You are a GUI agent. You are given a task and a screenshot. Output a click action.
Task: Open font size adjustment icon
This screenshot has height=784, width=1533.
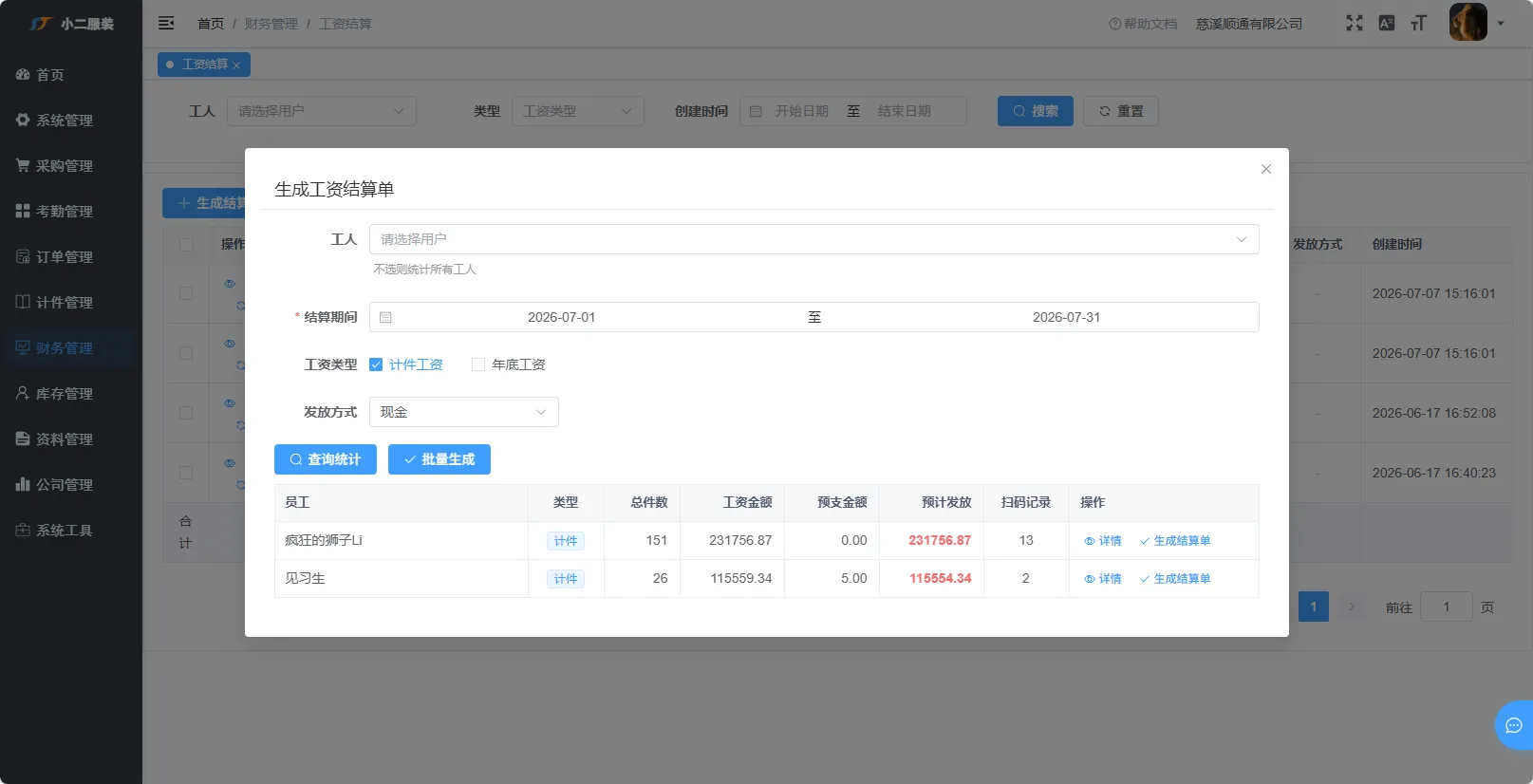(1418, 23)
